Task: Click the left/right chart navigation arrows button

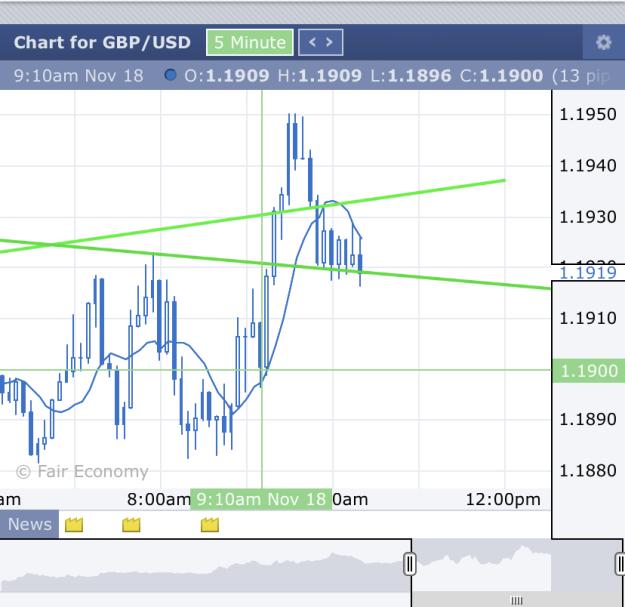Action: click(x=320, y=42)
